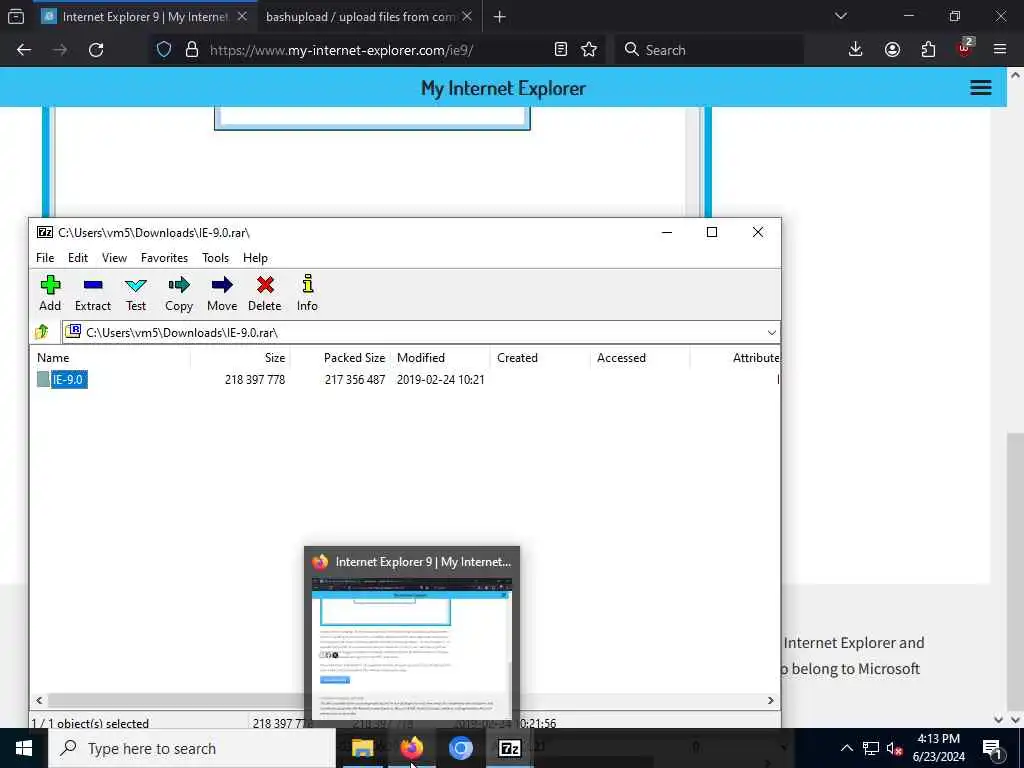Reload the current Firefox page

96,50
